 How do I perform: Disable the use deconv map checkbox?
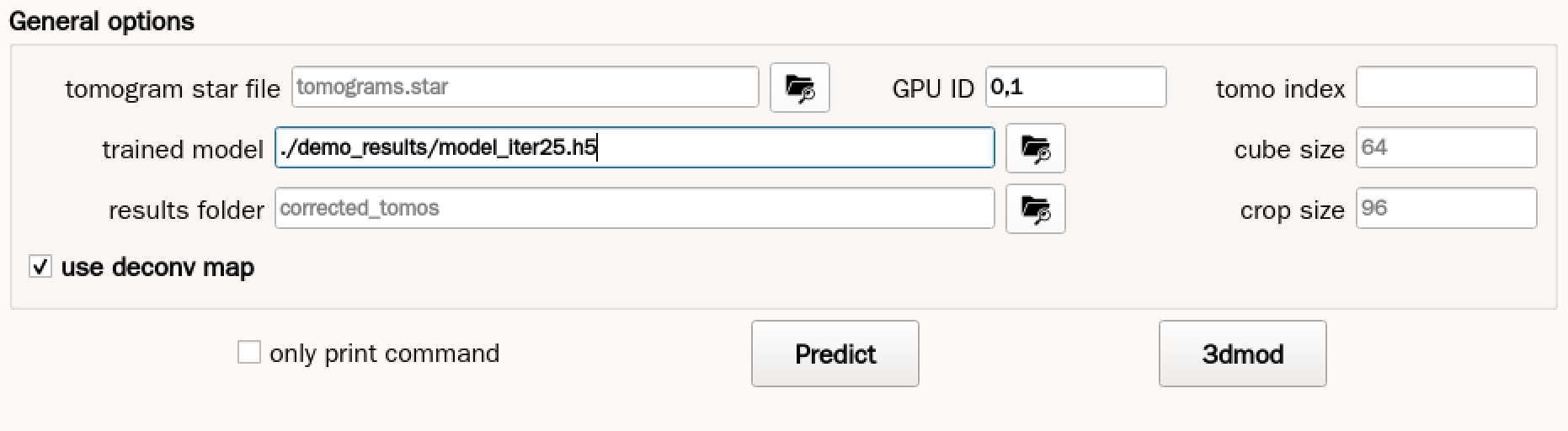(40, 267)
